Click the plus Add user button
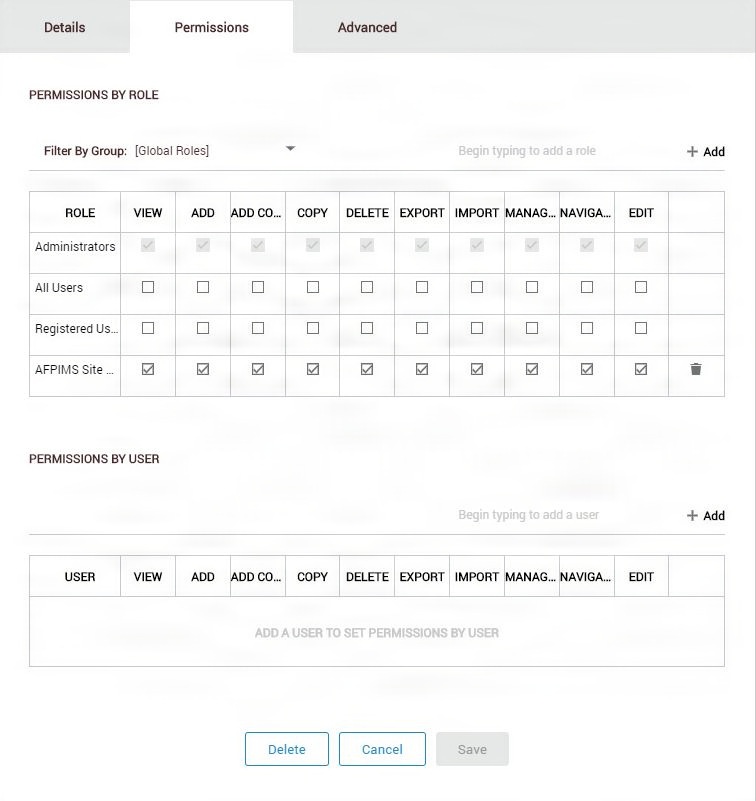This screenshot has height=801, width=756. (x=705, y=515)
